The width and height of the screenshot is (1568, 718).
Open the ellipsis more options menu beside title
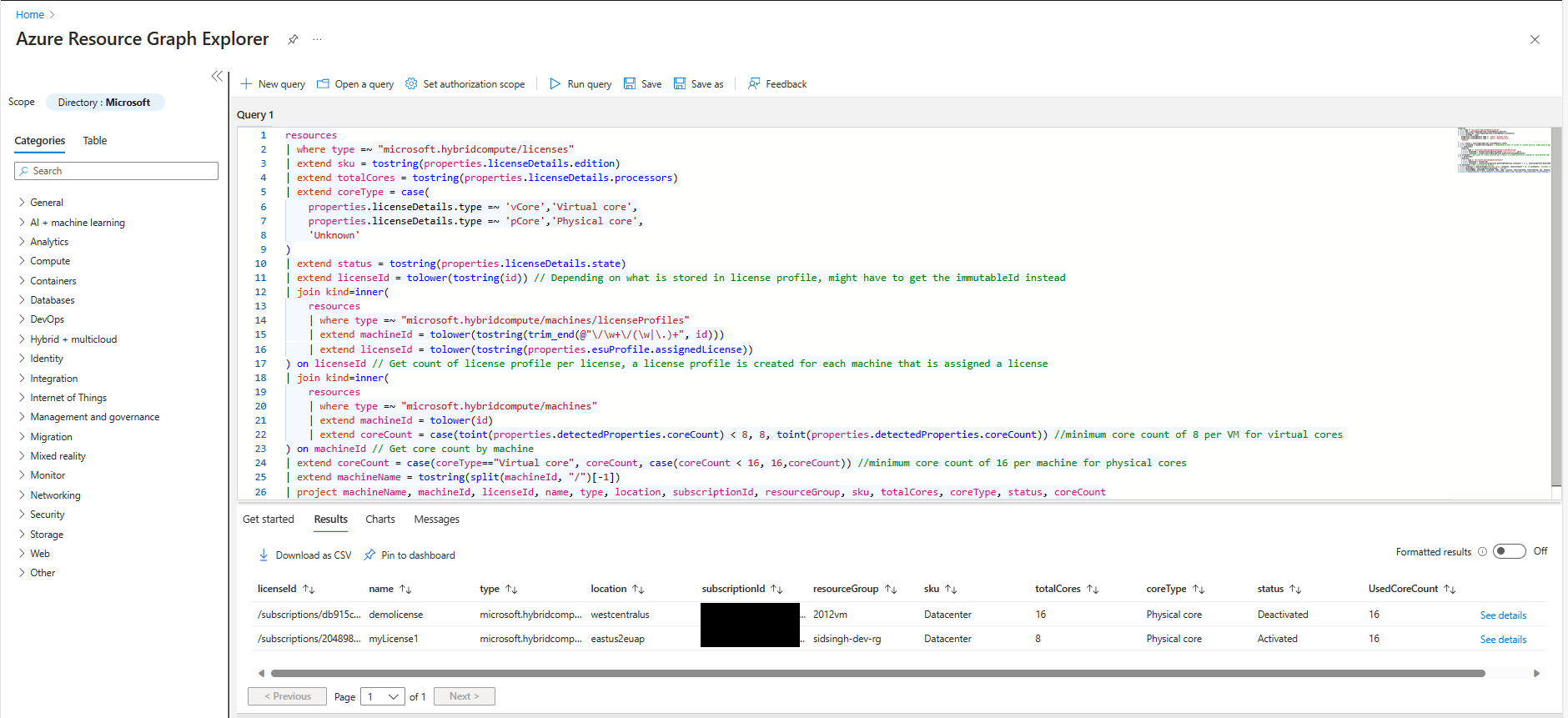pos(317,39)
